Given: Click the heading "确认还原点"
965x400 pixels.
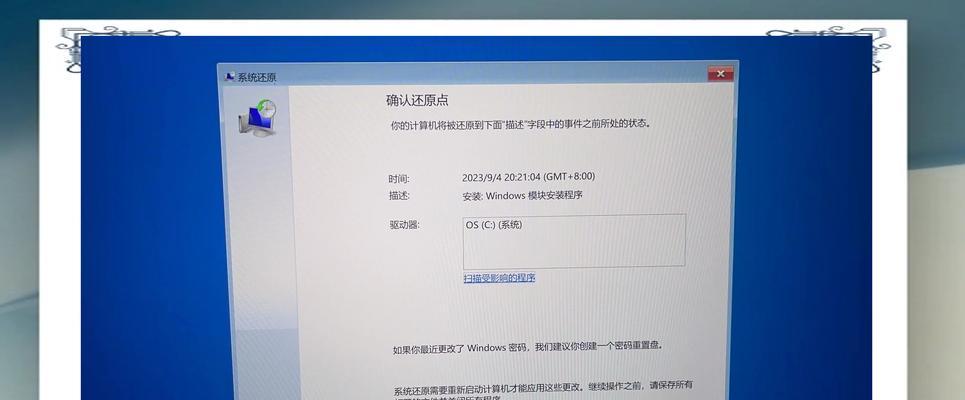Looking at the screenshot, I should [417, 100].
